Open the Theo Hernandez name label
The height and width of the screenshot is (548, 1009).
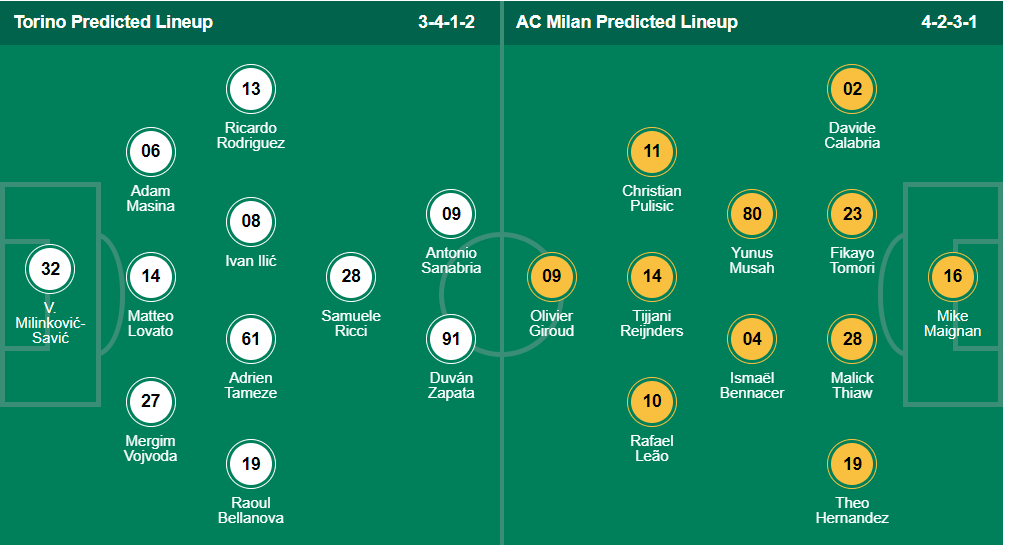pyautogui.click(x=852, y=510)
